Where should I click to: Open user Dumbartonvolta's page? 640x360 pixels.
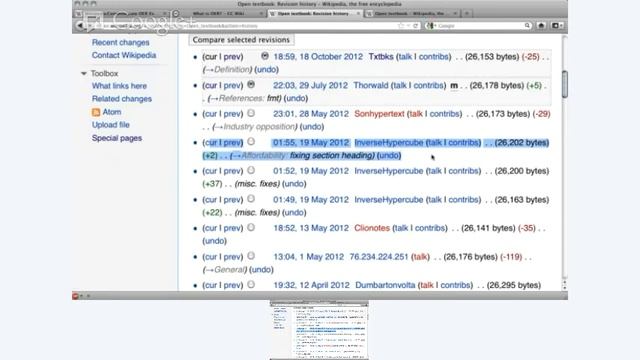(385, 285)
